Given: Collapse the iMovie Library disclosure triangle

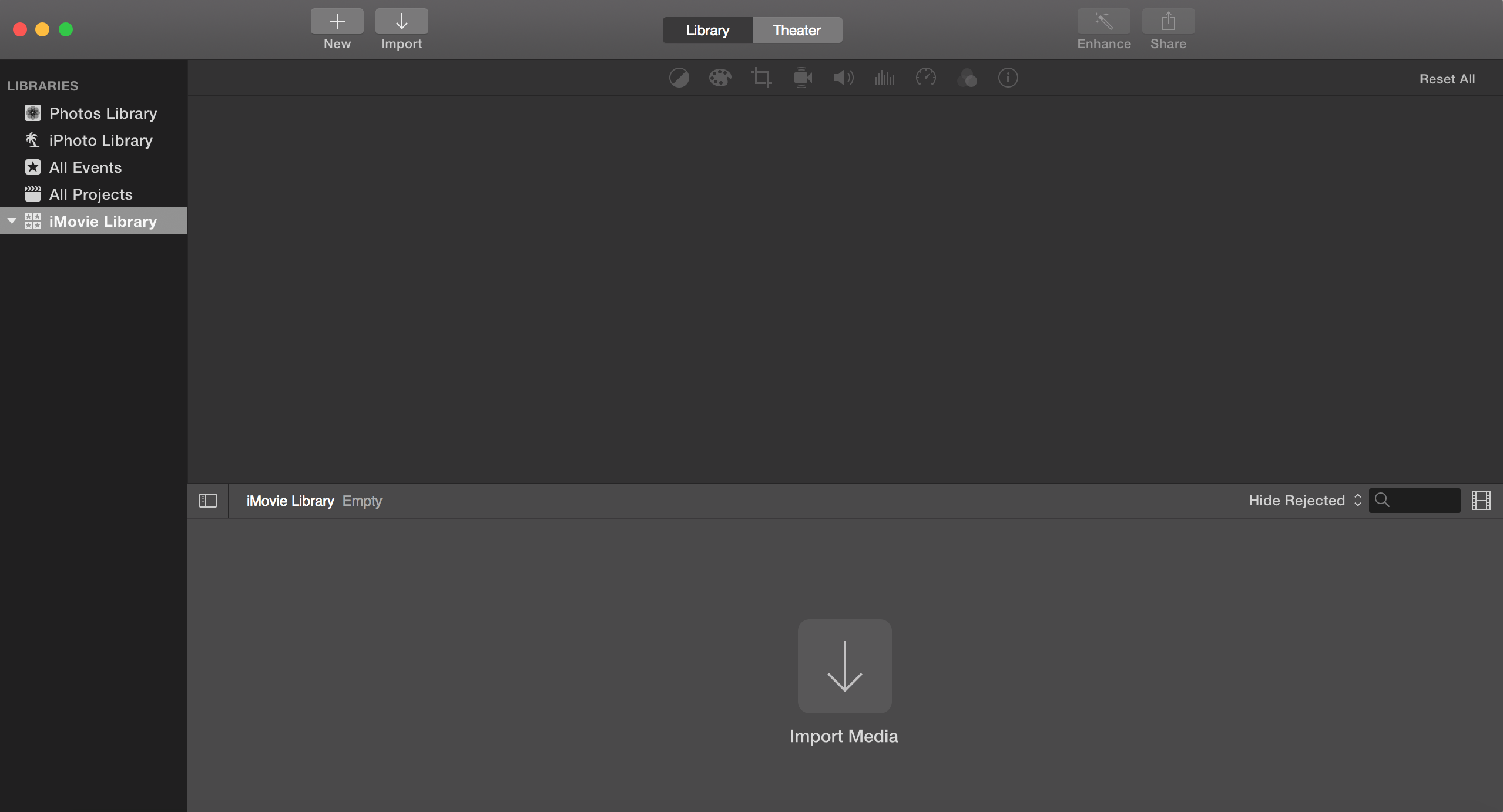Looking at the screenshot, I should [x=12, y=221].
